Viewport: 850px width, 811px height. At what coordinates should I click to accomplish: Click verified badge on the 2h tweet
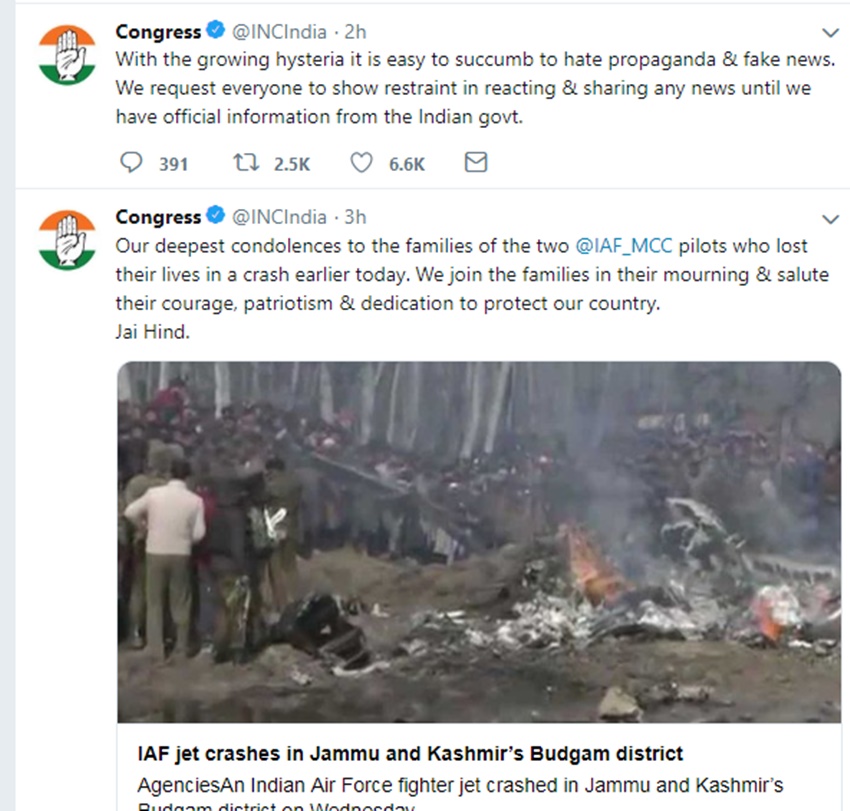point(216,32)
